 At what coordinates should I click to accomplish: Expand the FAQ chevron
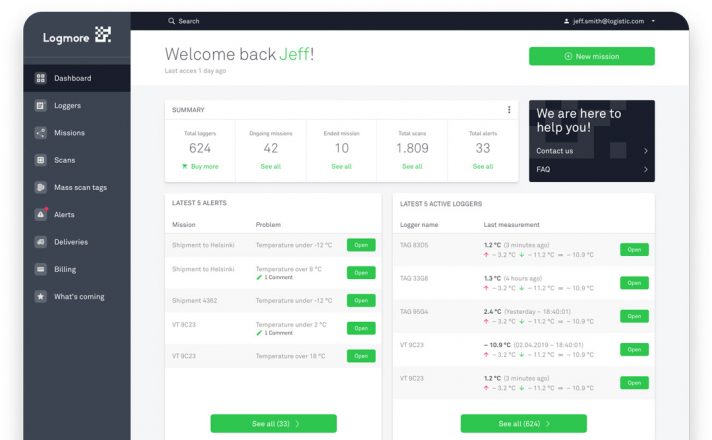click(x=645, y=169)
